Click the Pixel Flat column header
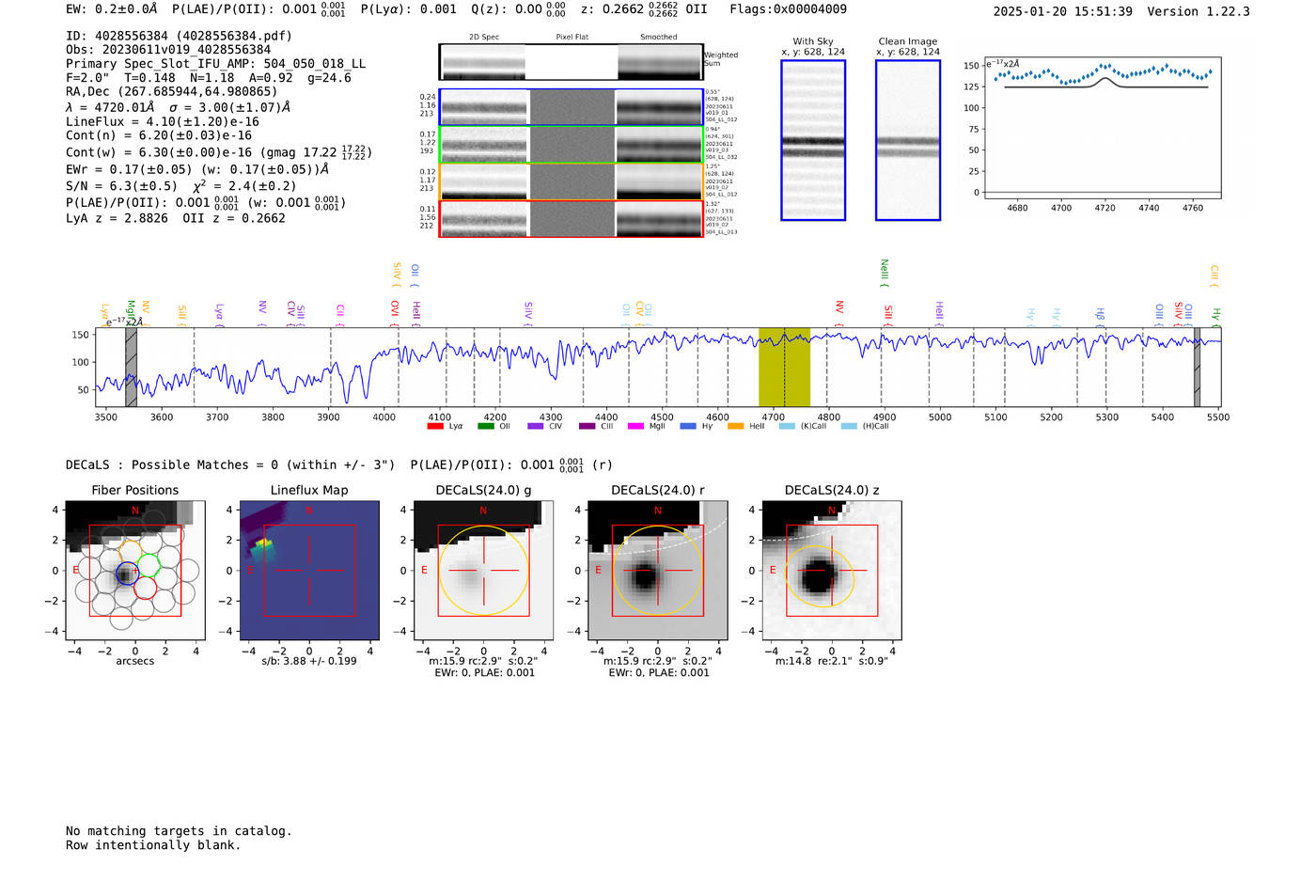The image size is (1316, 896). click(572, 38)
